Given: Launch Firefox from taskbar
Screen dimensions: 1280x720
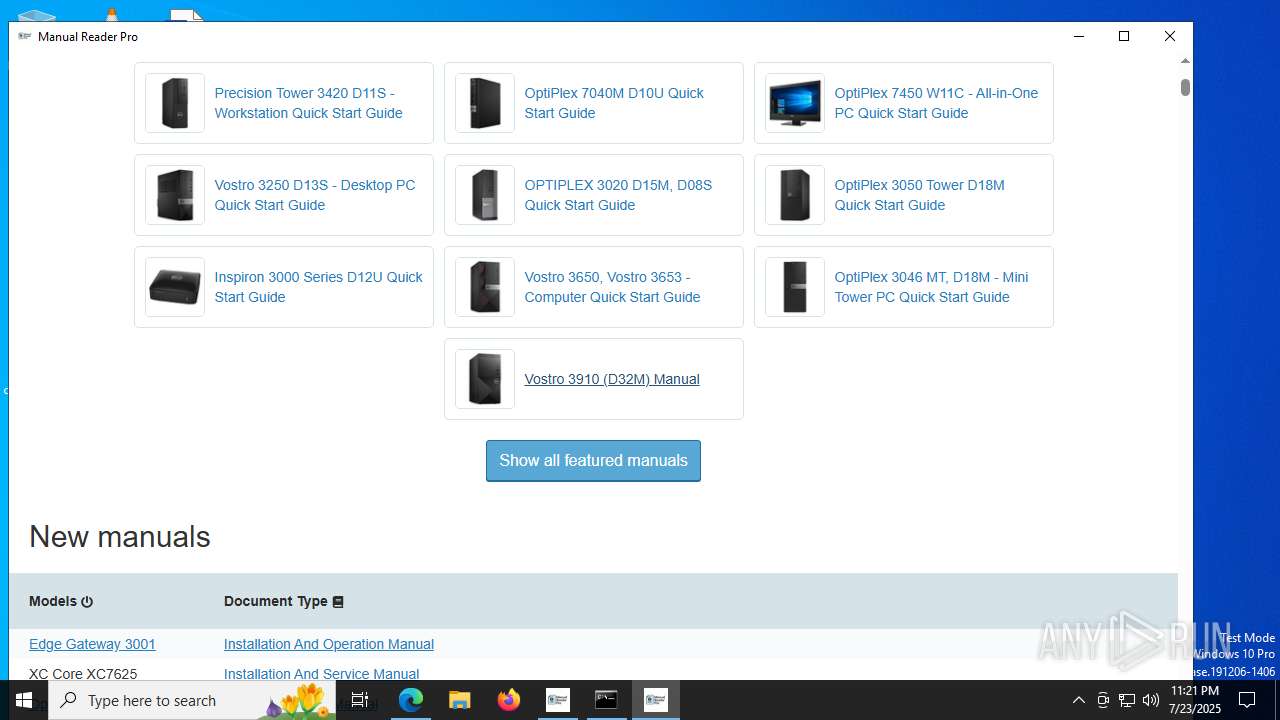Looking at the screenshot, I should pyautogui.click(x=509, y=700).
